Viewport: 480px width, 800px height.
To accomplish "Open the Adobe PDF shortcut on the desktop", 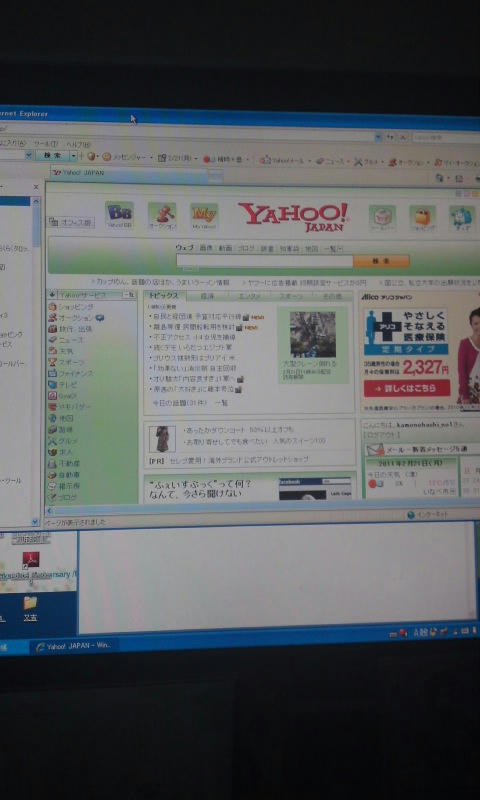I will click(x=31, y=560).
